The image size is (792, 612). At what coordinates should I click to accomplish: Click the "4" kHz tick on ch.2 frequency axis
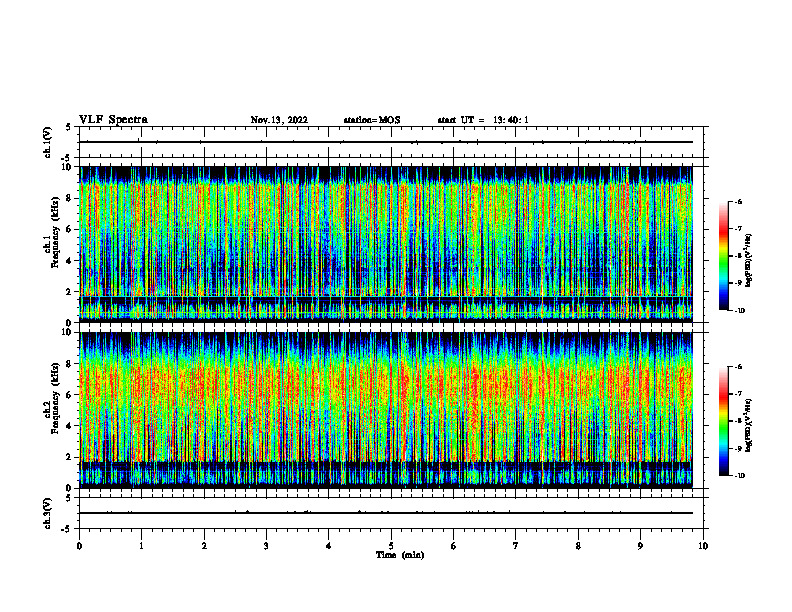[x=70, y=426]
